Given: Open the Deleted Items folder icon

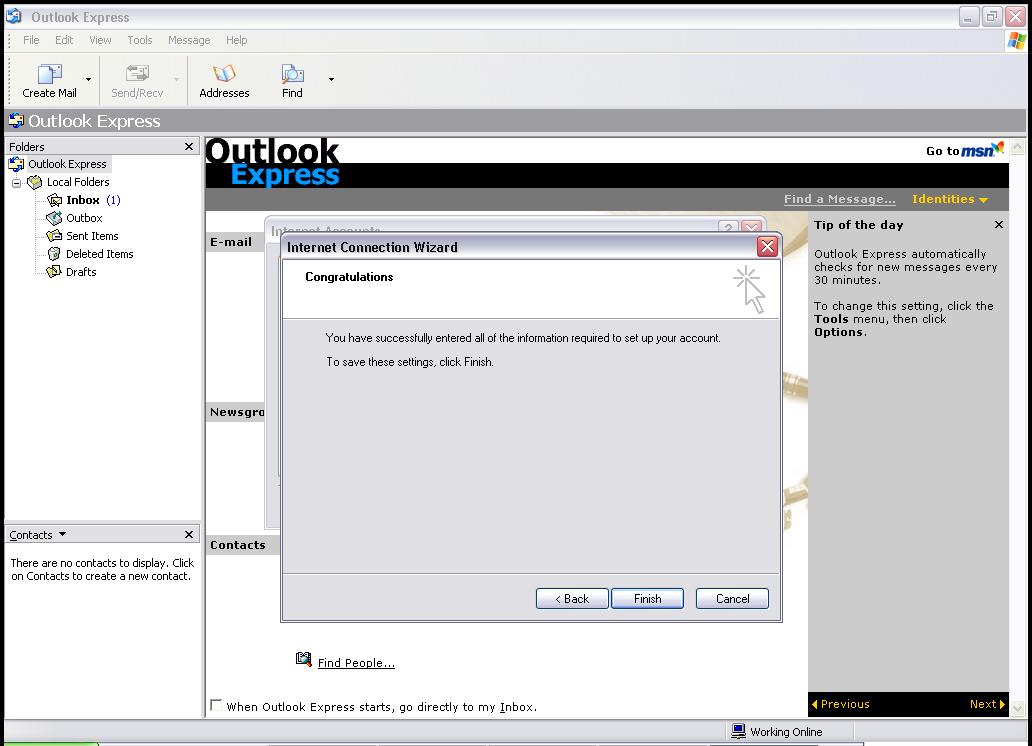Looking at the screenshot, I should pos(54,253).
